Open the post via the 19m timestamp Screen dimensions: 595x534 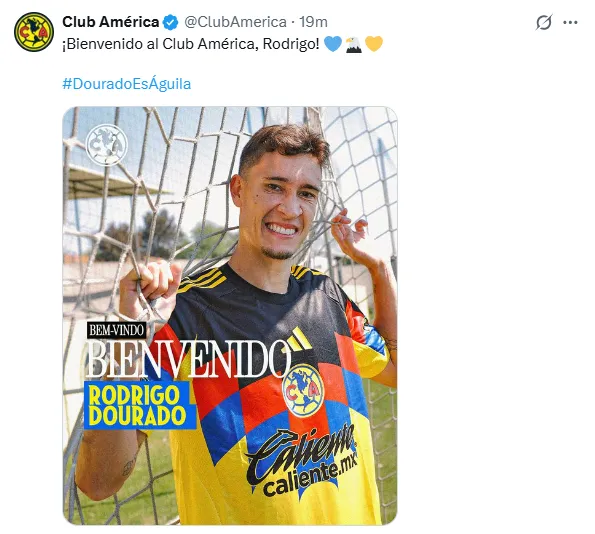313,22
